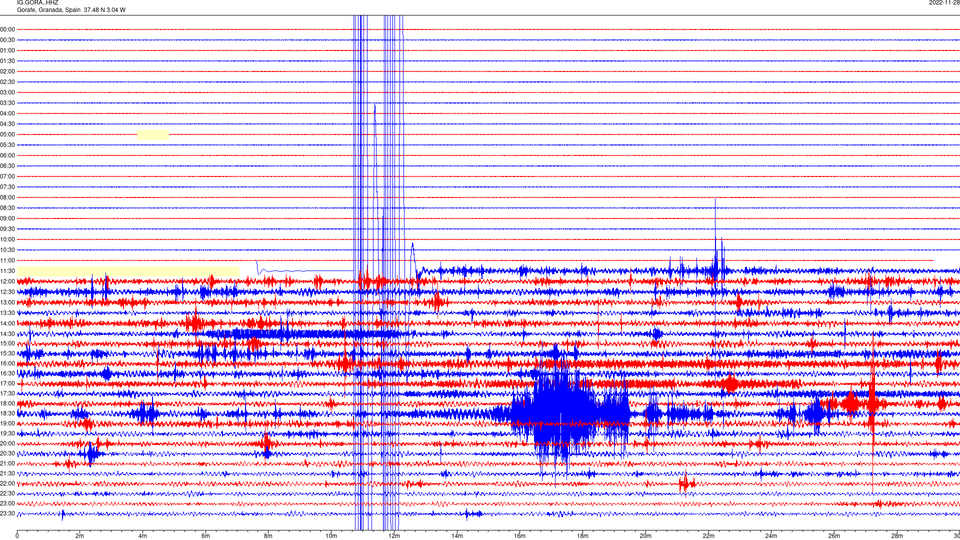This screenshot has width=960, height=540.
Task: Select the 18:00 trace time label
Action: tap(7, 403)
